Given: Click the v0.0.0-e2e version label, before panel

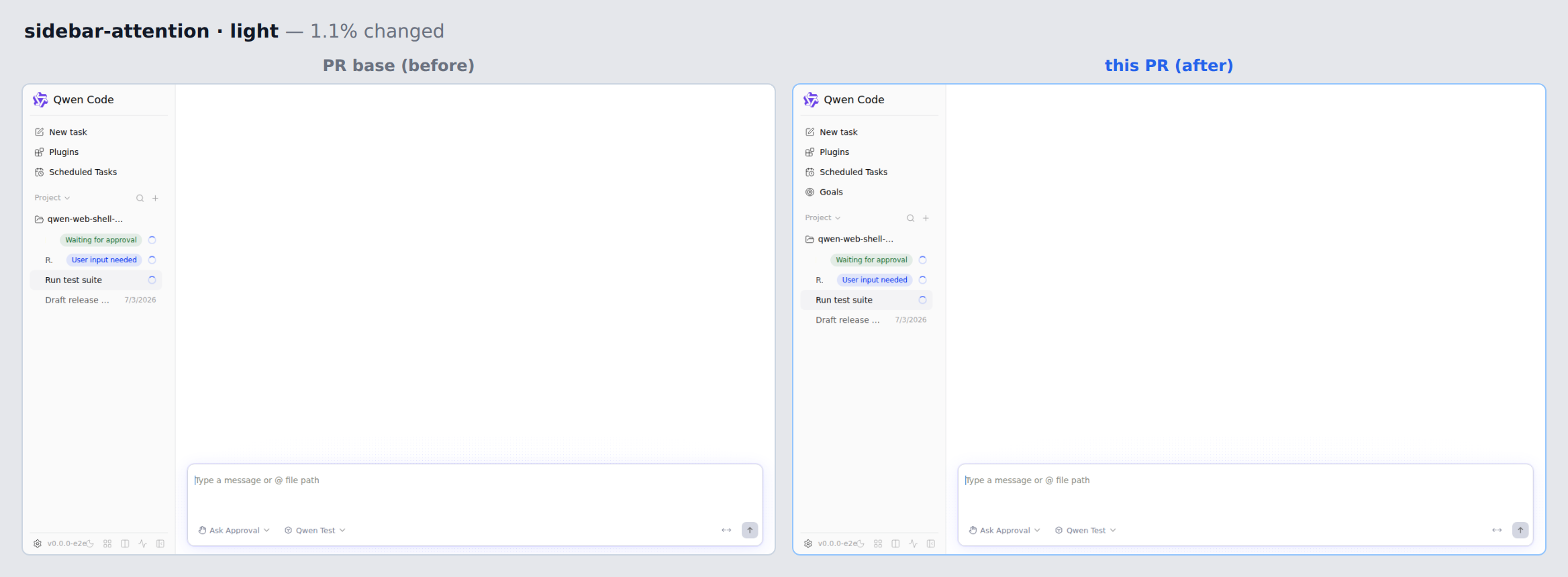Looking at the screenshot, I should click(66, 543).
